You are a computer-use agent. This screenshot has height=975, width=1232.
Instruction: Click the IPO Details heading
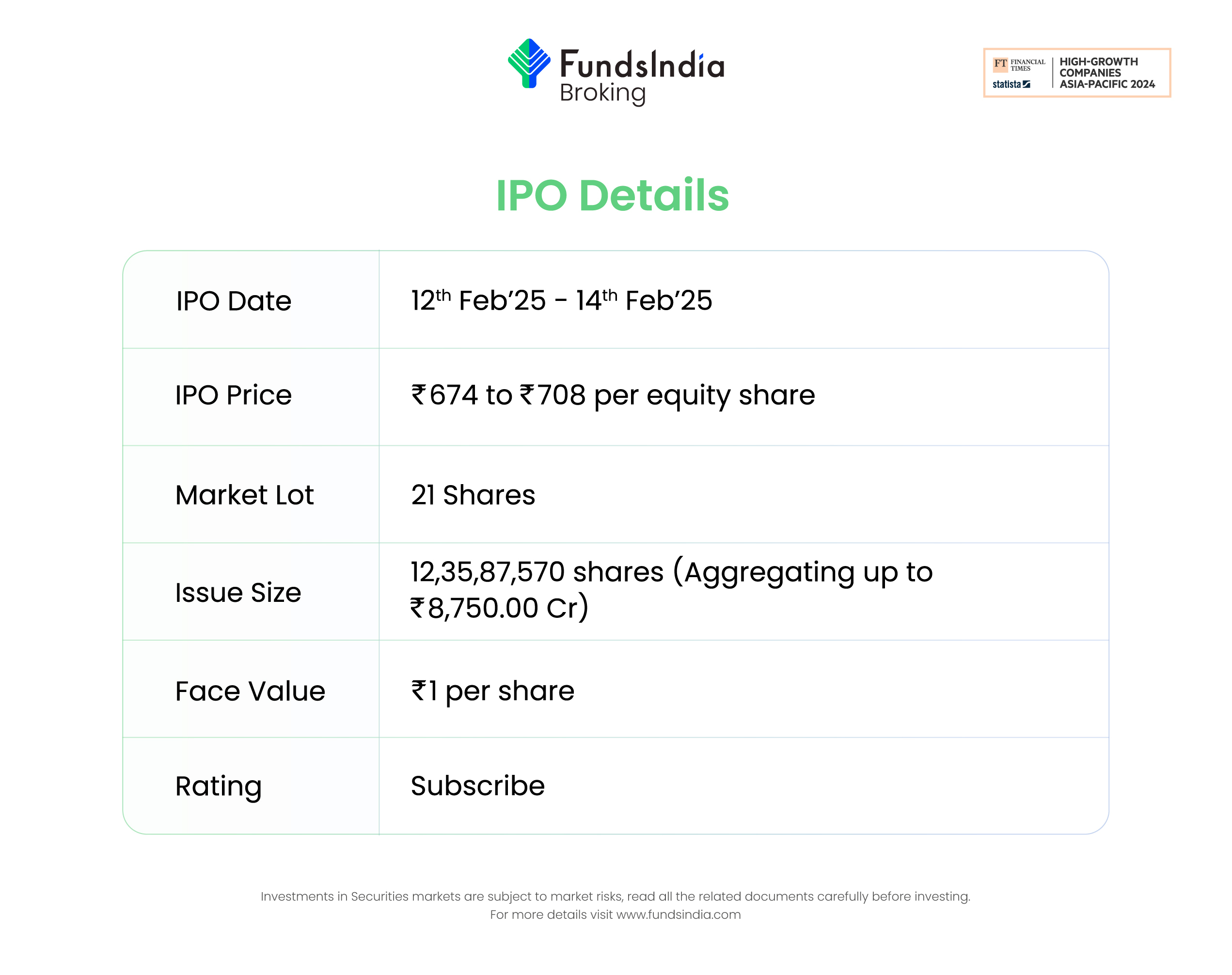pyautogui.click(x=612, y=195)
